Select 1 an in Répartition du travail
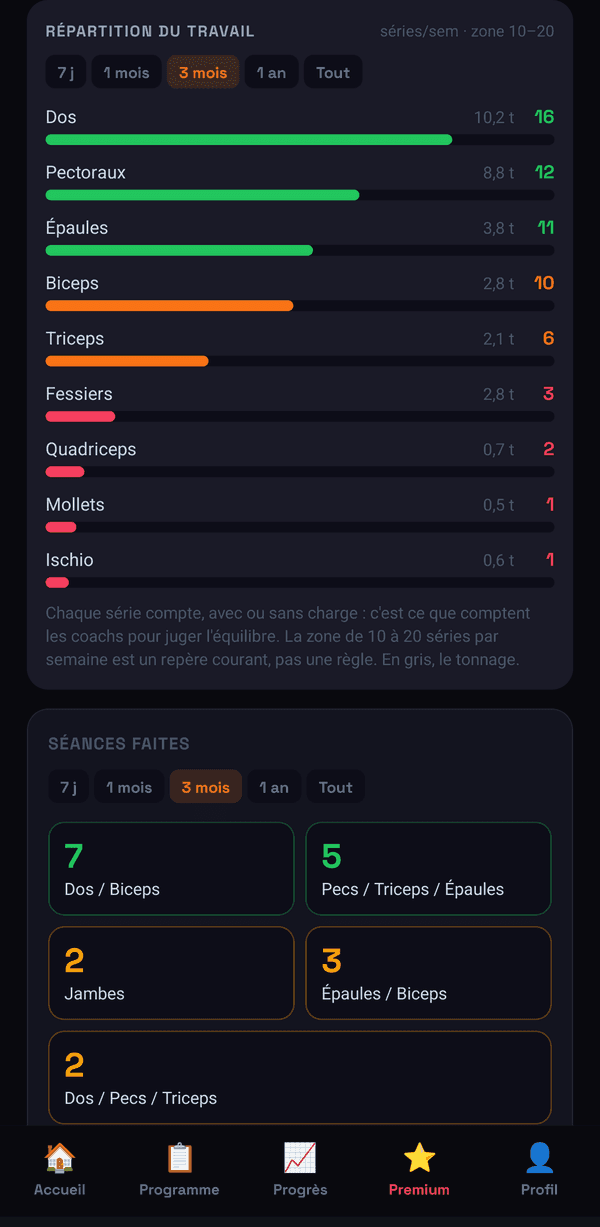 coord(272,72)
